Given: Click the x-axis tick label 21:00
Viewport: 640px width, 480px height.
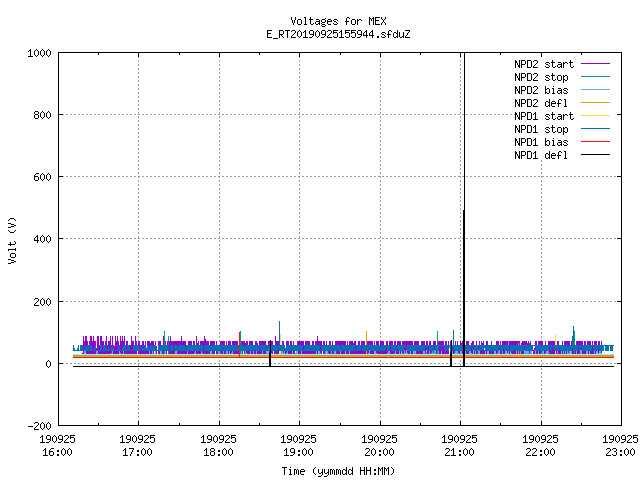Looking at the screenshot, I should [x=459, y=453].
